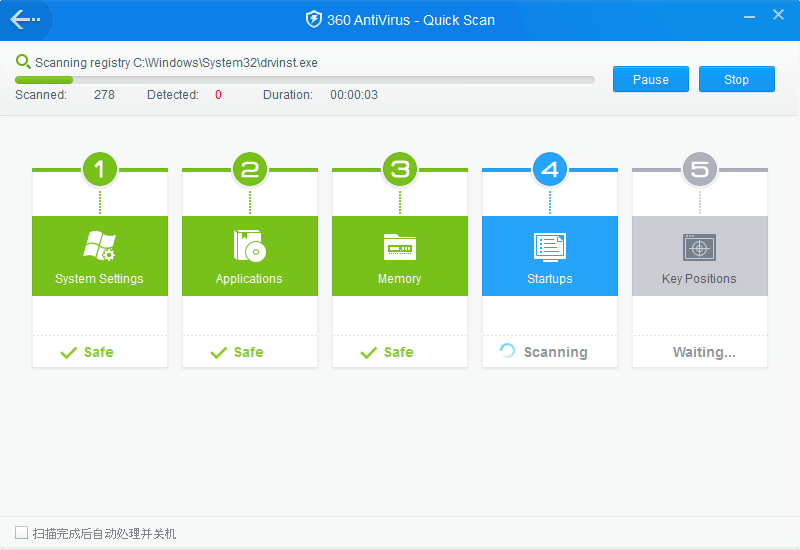Click the checkmark under Memory
The image size is (800, 550).
click(x=368, y=353)
